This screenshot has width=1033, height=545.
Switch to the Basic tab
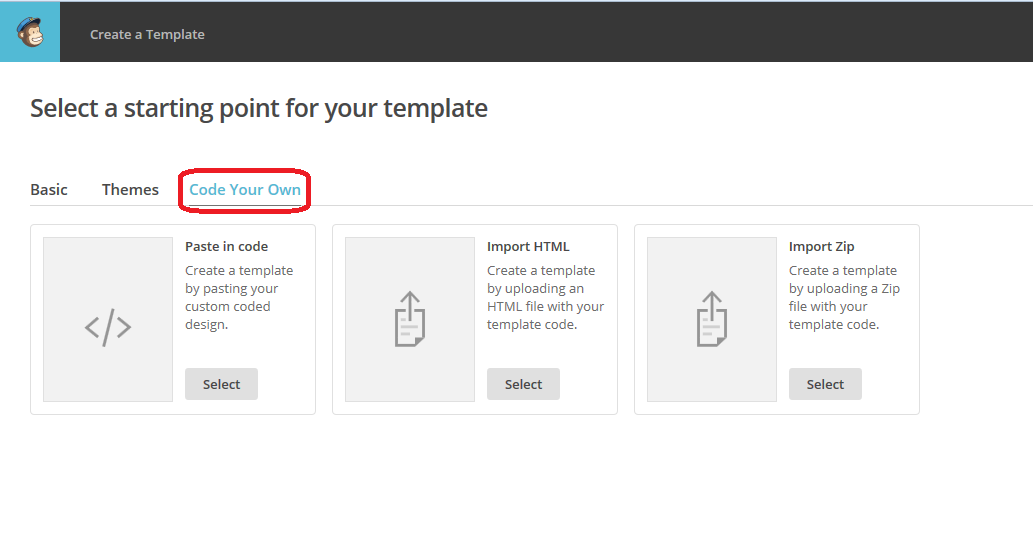49,189
